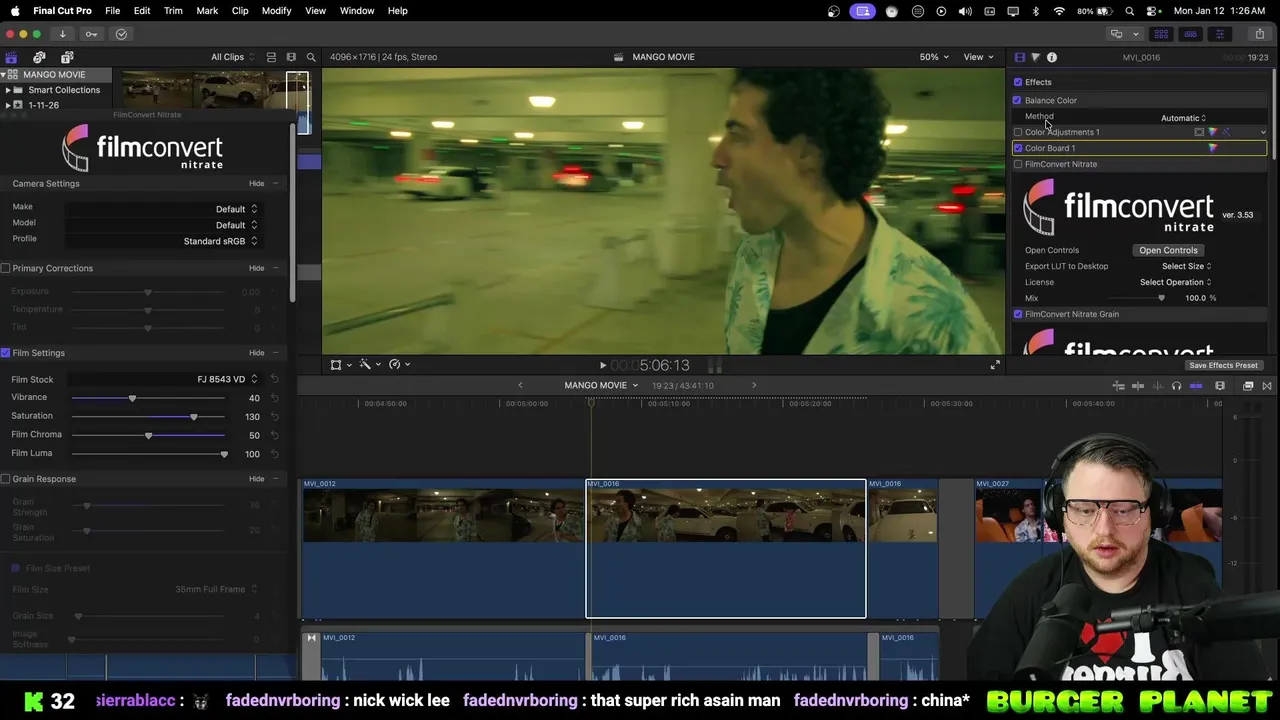Go back in timeline history
The image size is (1280, 720).
(x=520, y=386)
